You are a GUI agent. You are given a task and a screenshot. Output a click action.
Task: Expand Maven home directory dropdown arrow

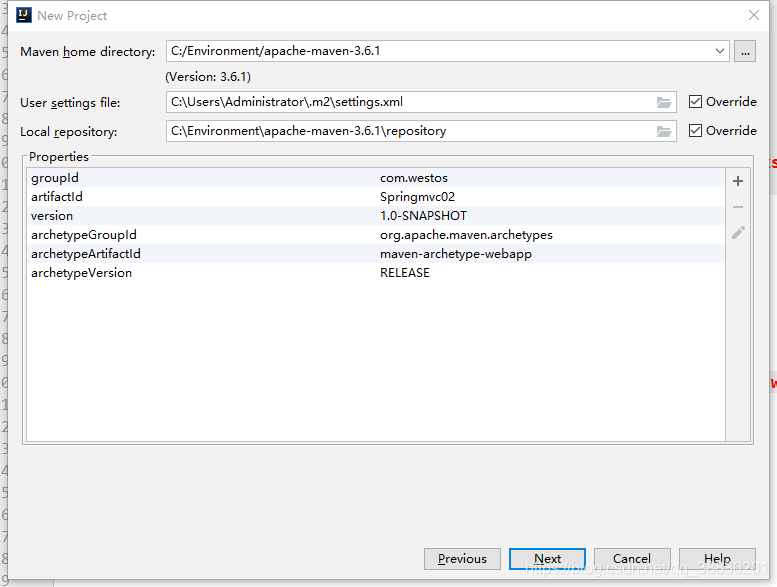(720, 51)
